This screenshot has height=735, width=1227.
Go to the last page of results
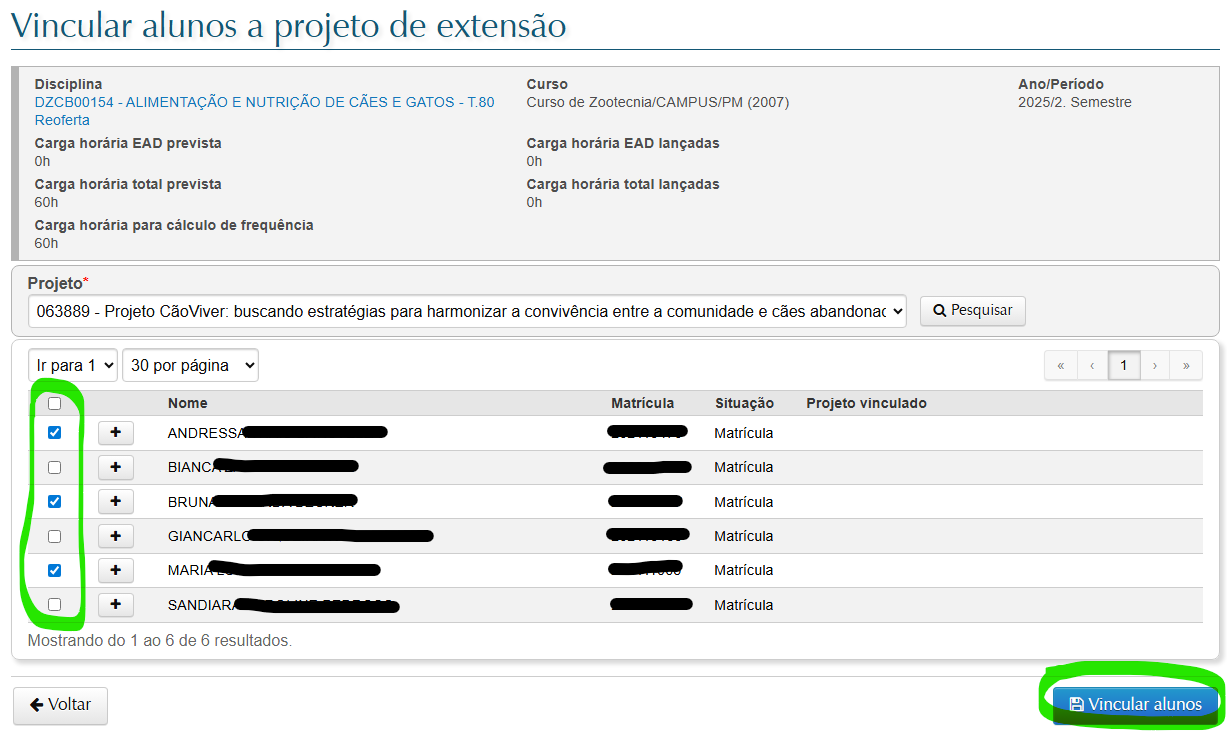1186,366
